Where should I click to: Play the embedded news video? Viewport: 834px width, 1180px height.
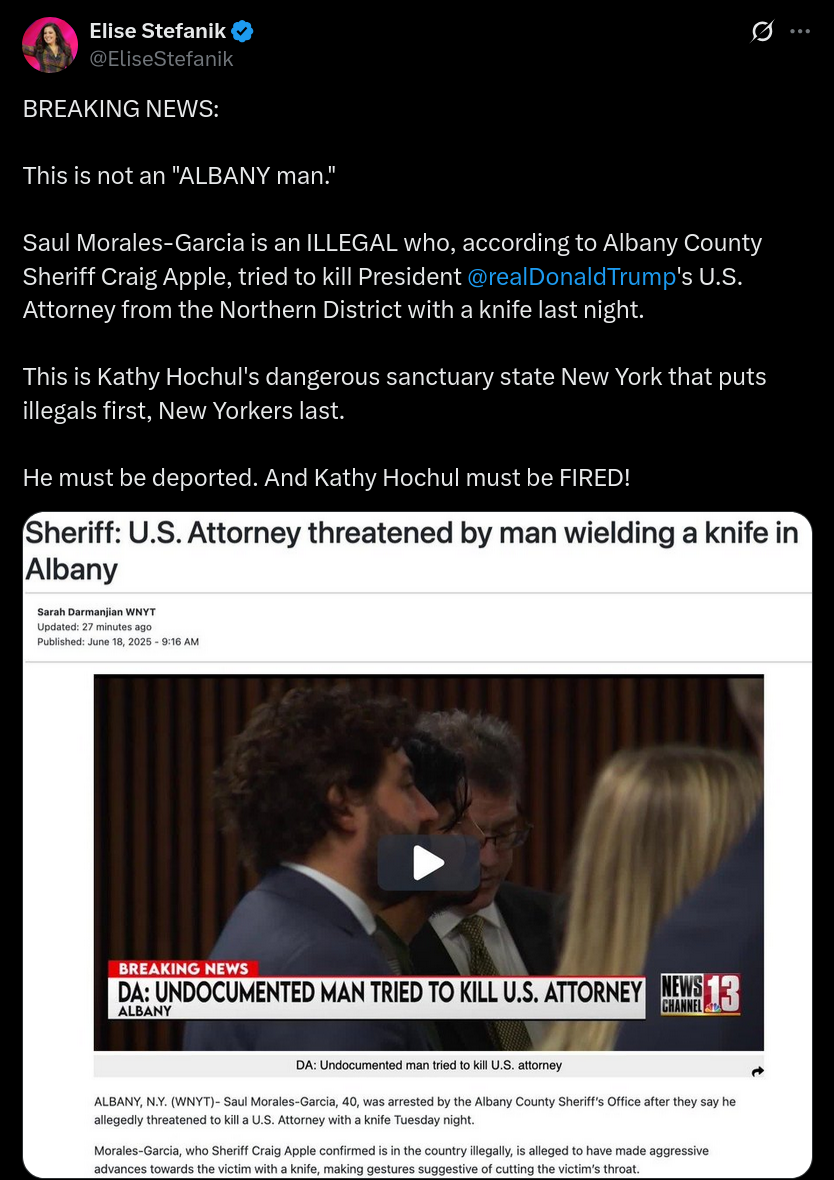[x=428, y=862]
